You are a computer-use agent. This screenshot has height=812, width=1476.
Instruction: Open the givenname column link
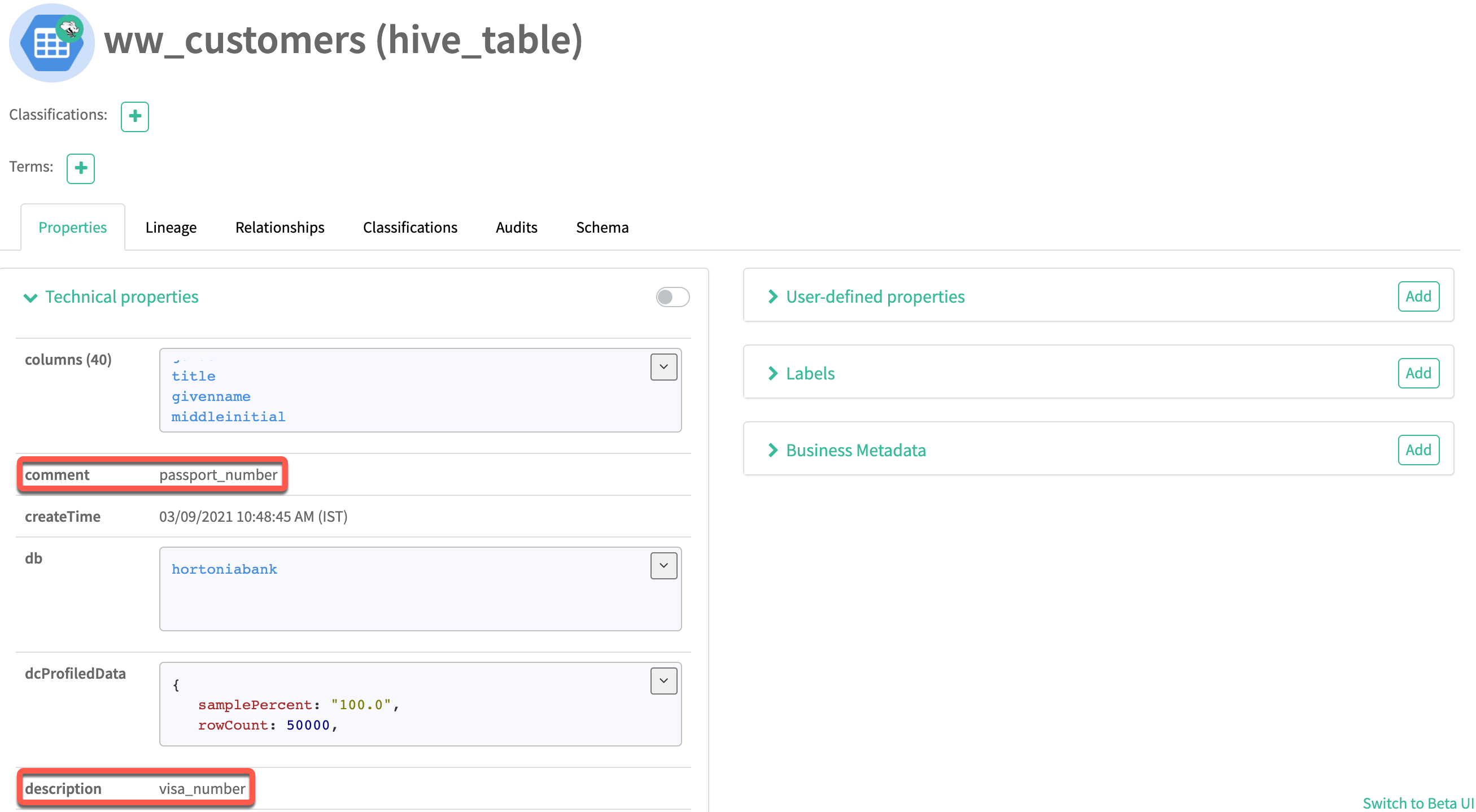point(211,396)
